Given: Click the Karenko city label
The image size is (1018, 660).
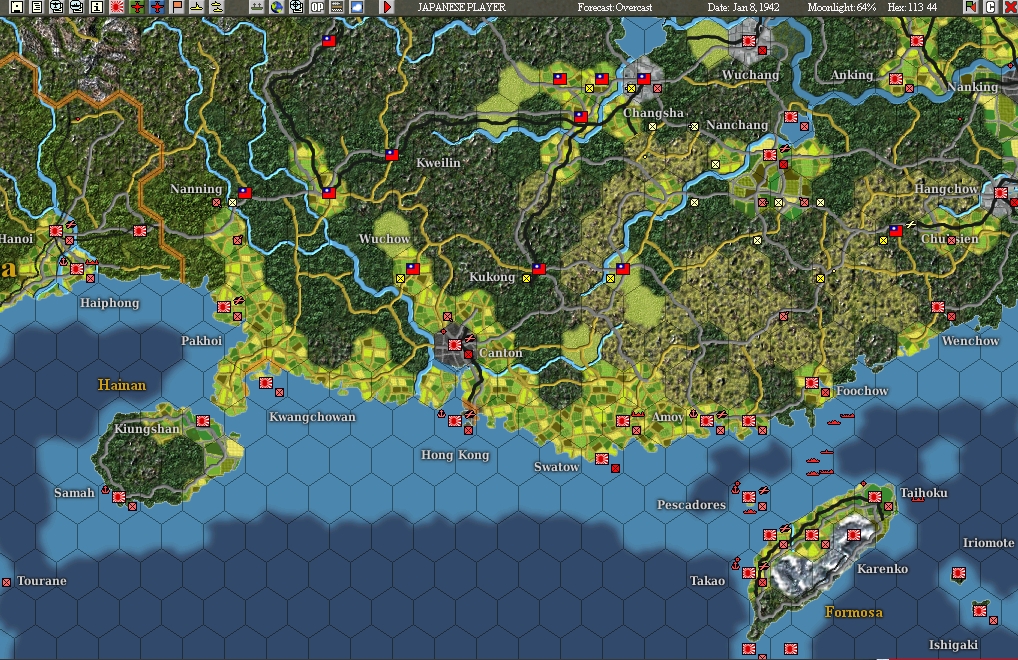Looking at the screenshot, I should [882, 568].
